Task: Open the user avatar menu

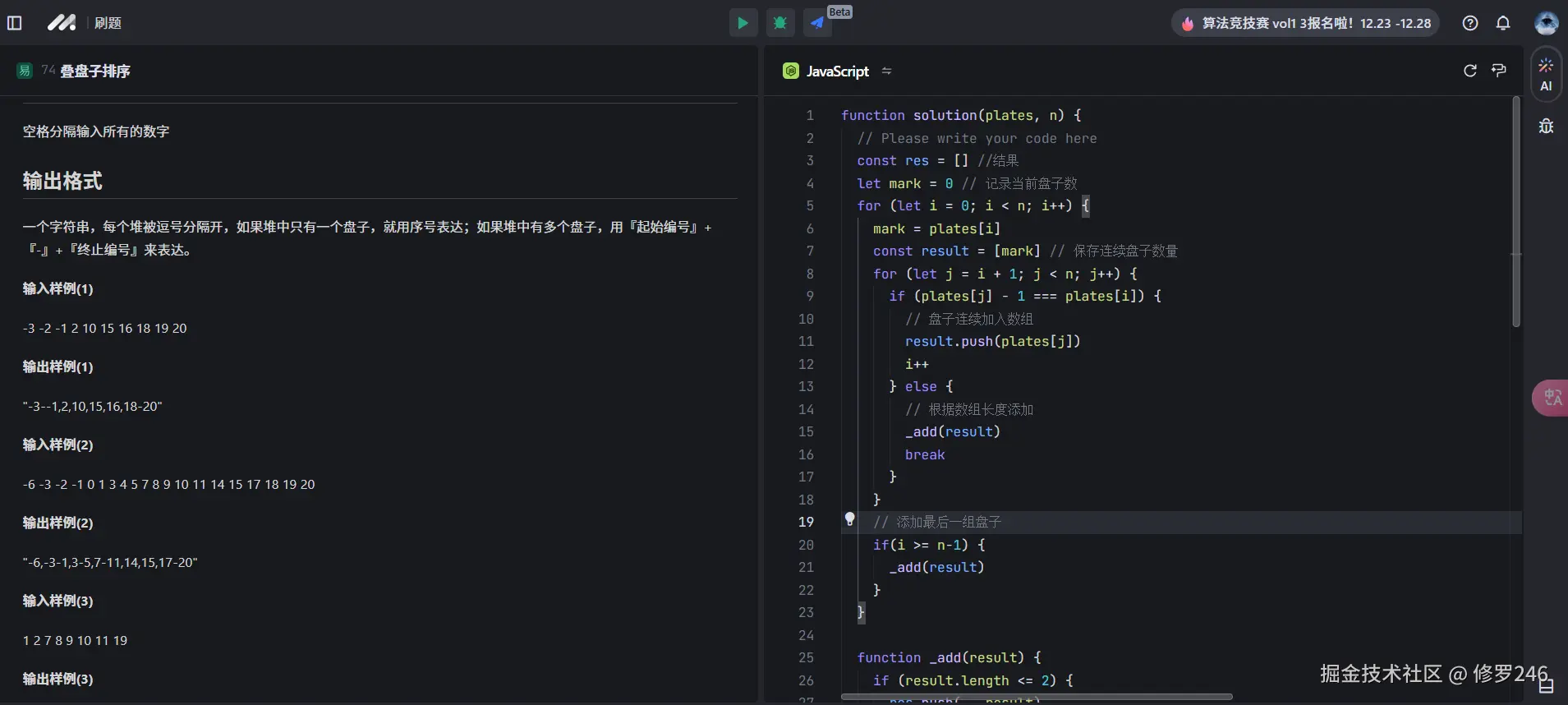Action: pos(1546,23)
